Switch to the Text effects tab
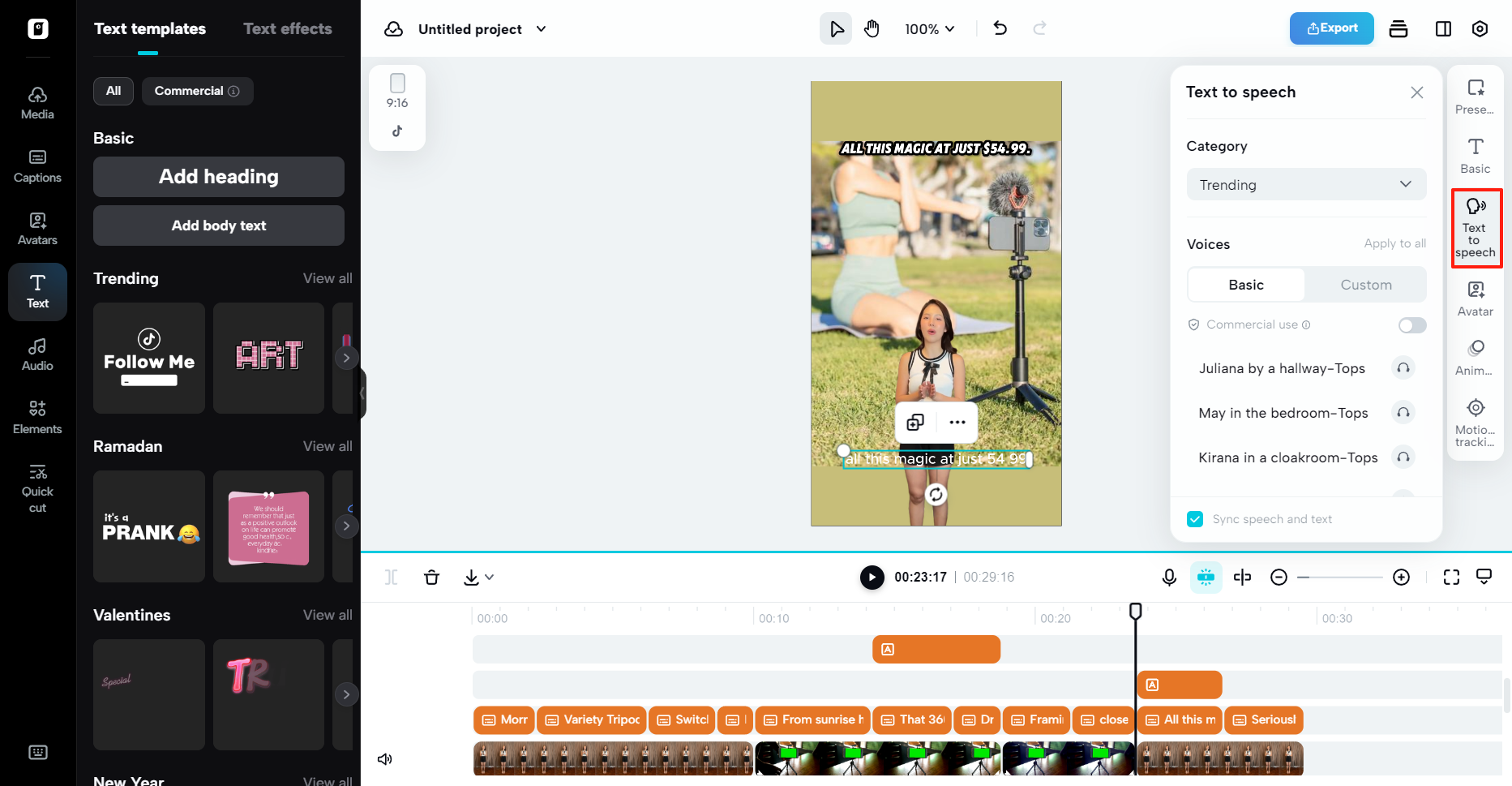1512x786 pixels. 287,28
